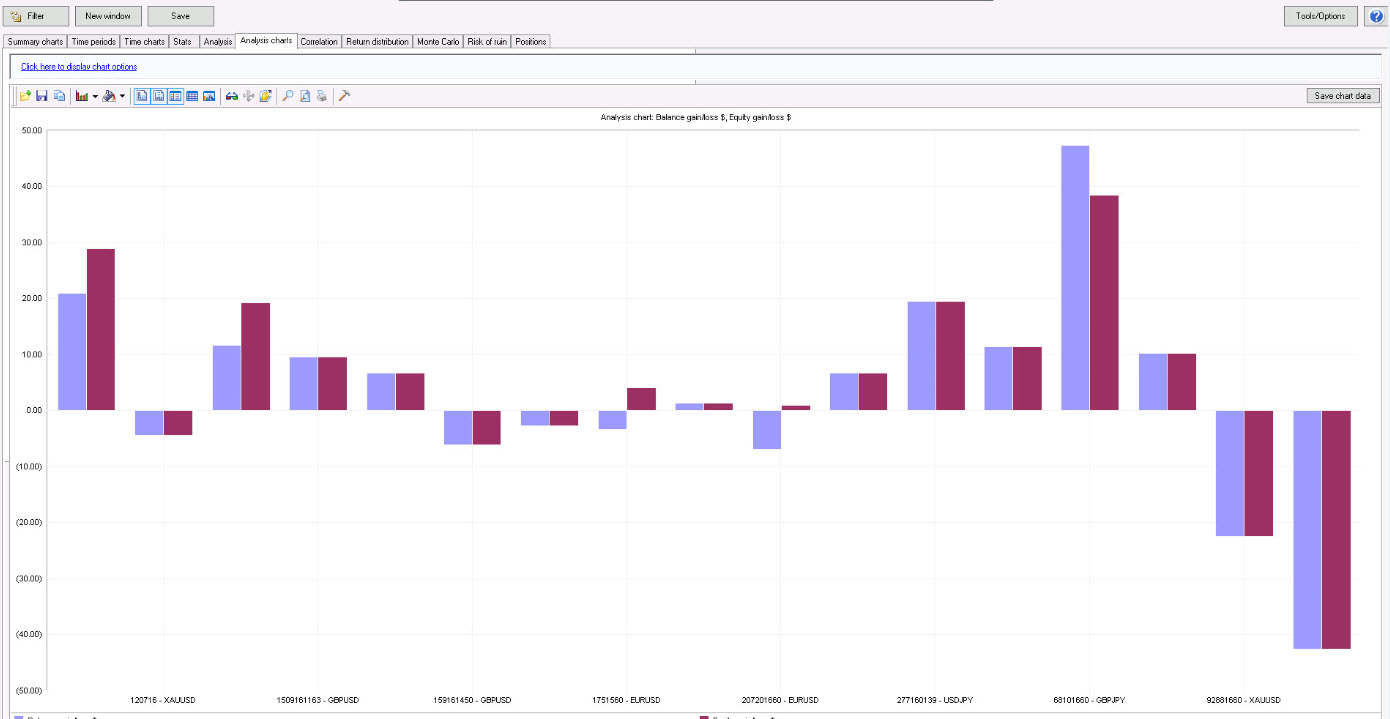The image size is (1390, 719).
Task: Copy chart to clipboard icon
Action: [59, 96]
